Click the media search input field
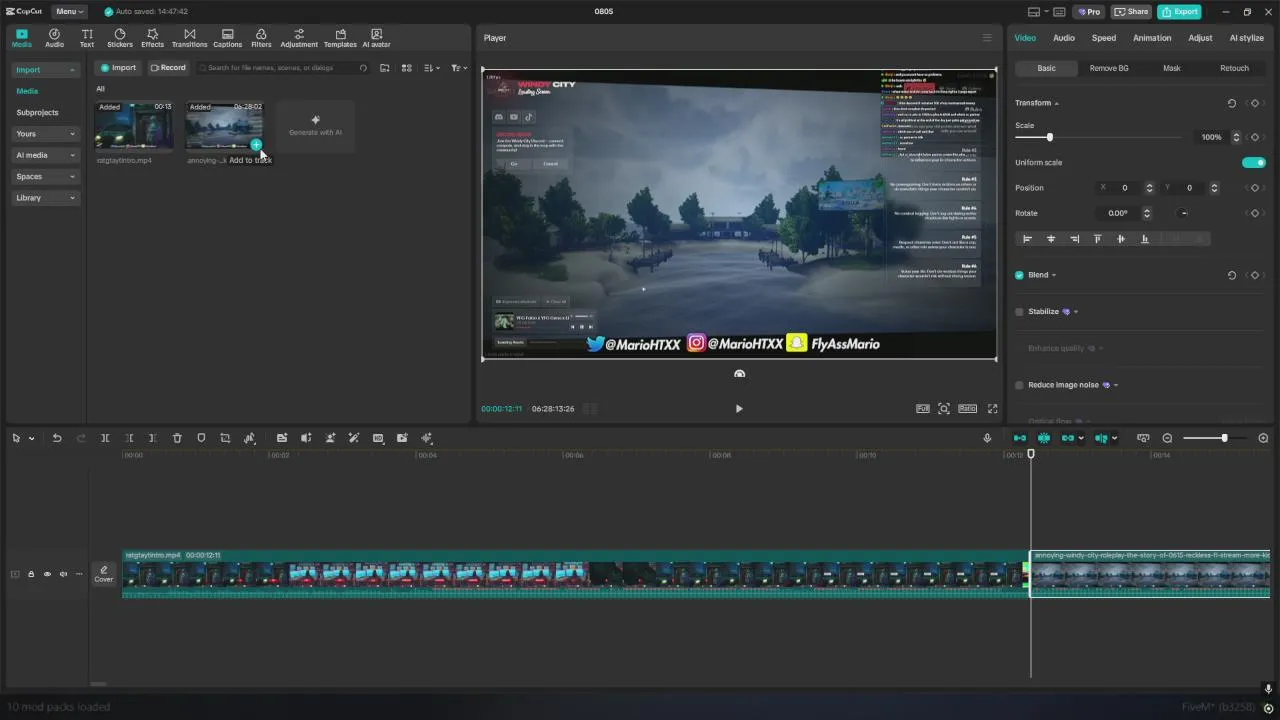This screenshot has width=1280, height=720. point(283,68)
